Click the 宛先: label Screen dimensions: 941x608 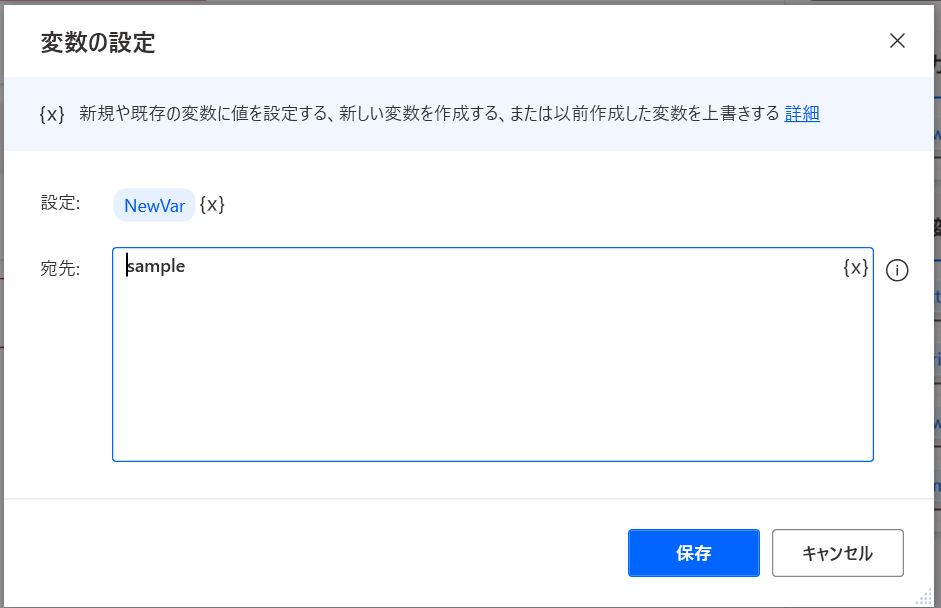pyautogui.click(x=60, y=268)
